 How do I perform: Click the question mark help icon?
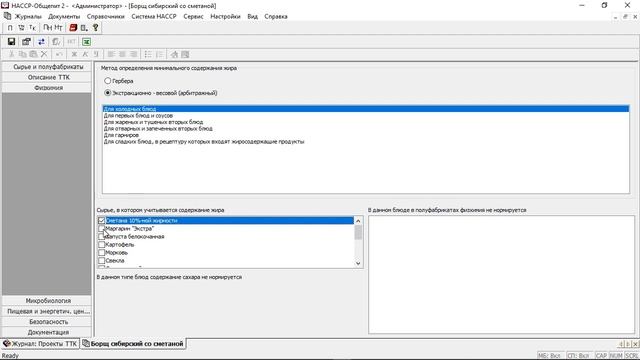96,28
